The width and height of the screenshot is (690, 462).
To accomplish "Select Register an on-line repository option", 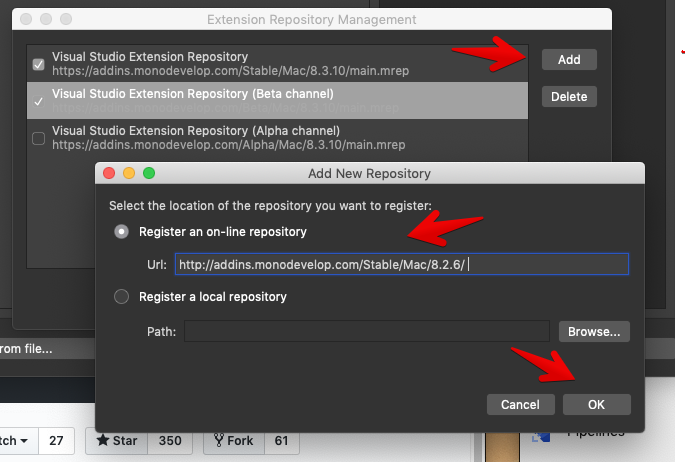I will (122, 232).
